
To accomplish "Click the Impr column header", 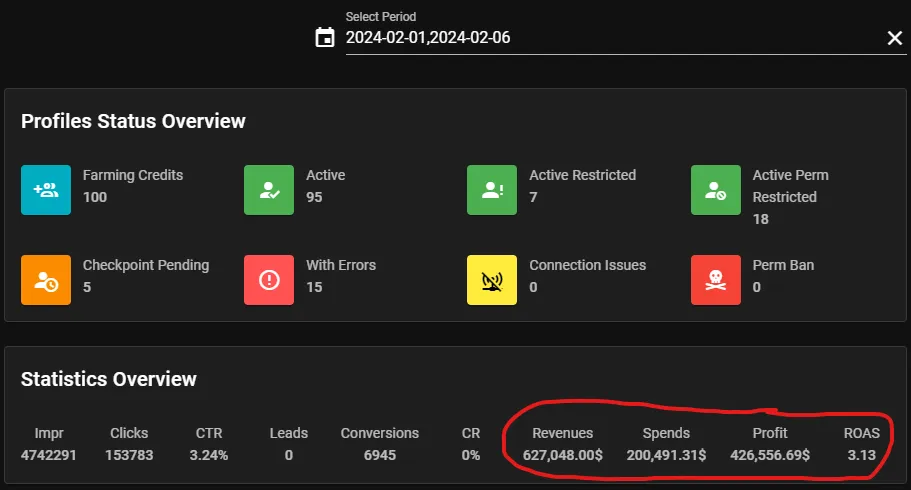I will (x=49, y=434).
